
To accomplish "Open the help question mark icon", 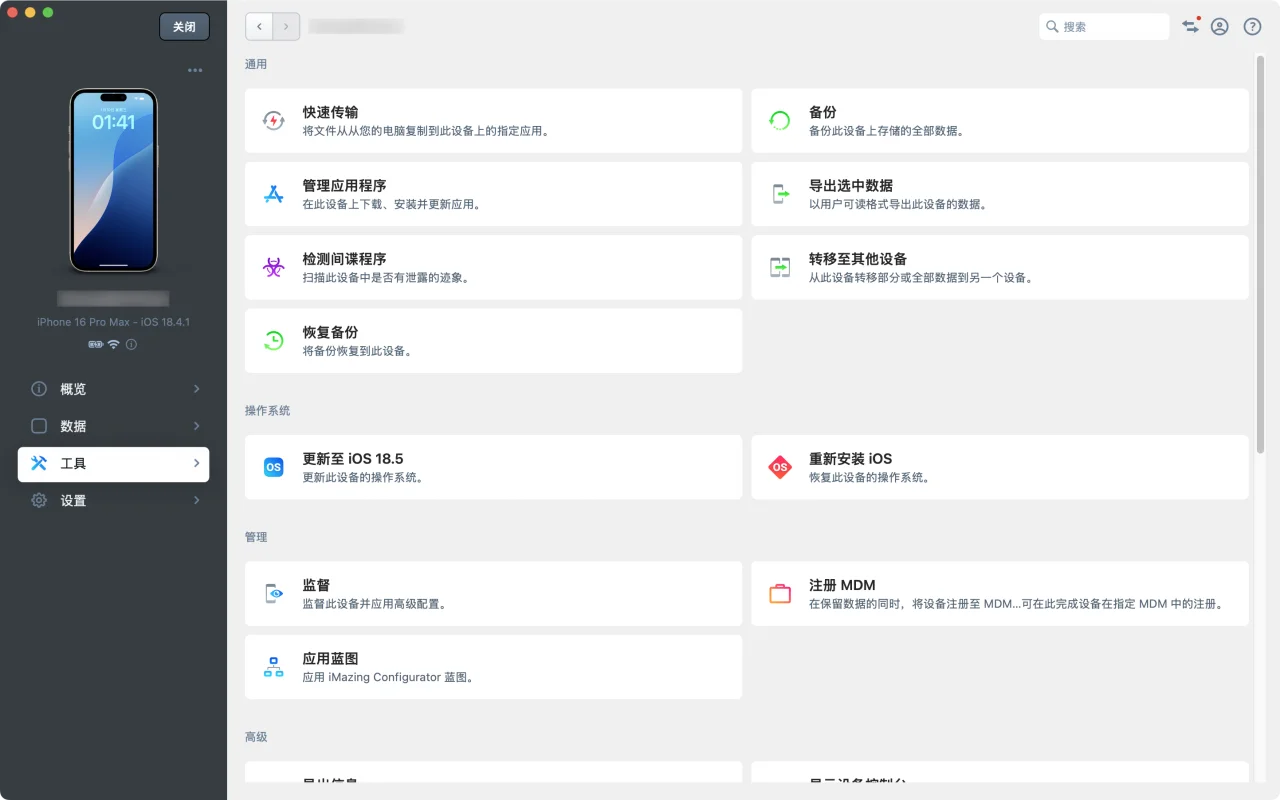I will click(1252, 27).
